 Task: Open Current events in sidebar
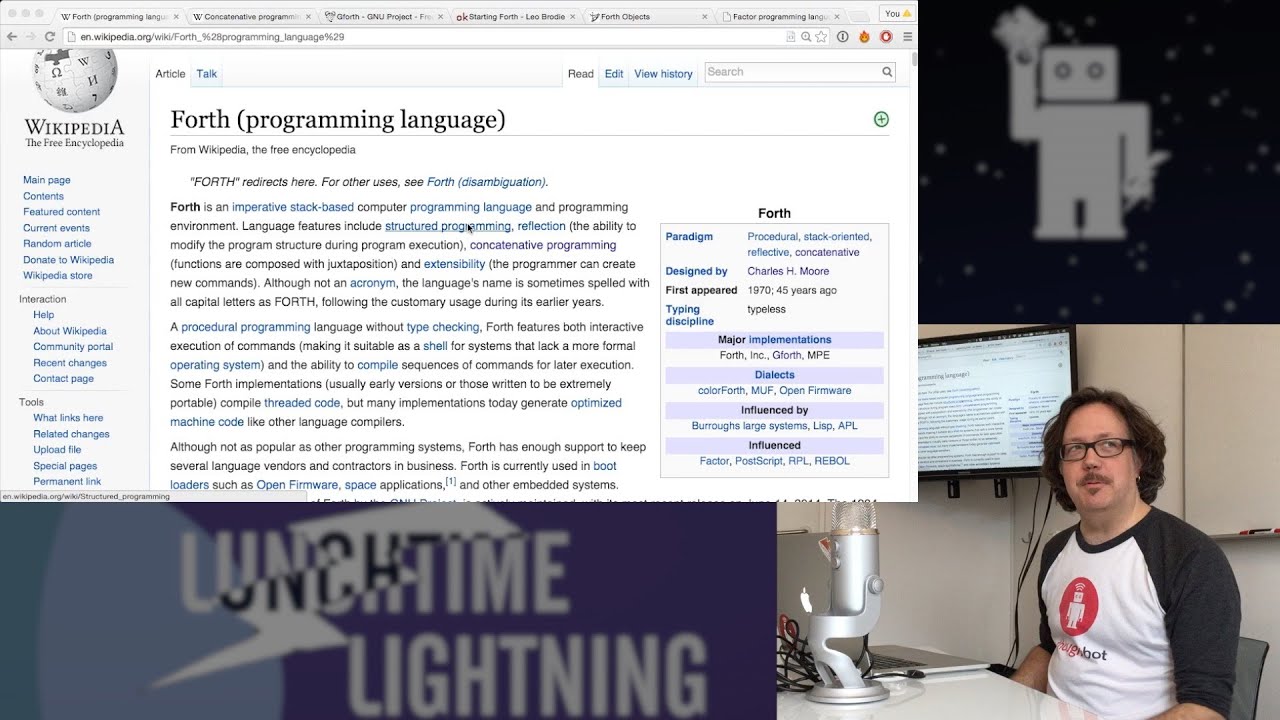point(56,228)
